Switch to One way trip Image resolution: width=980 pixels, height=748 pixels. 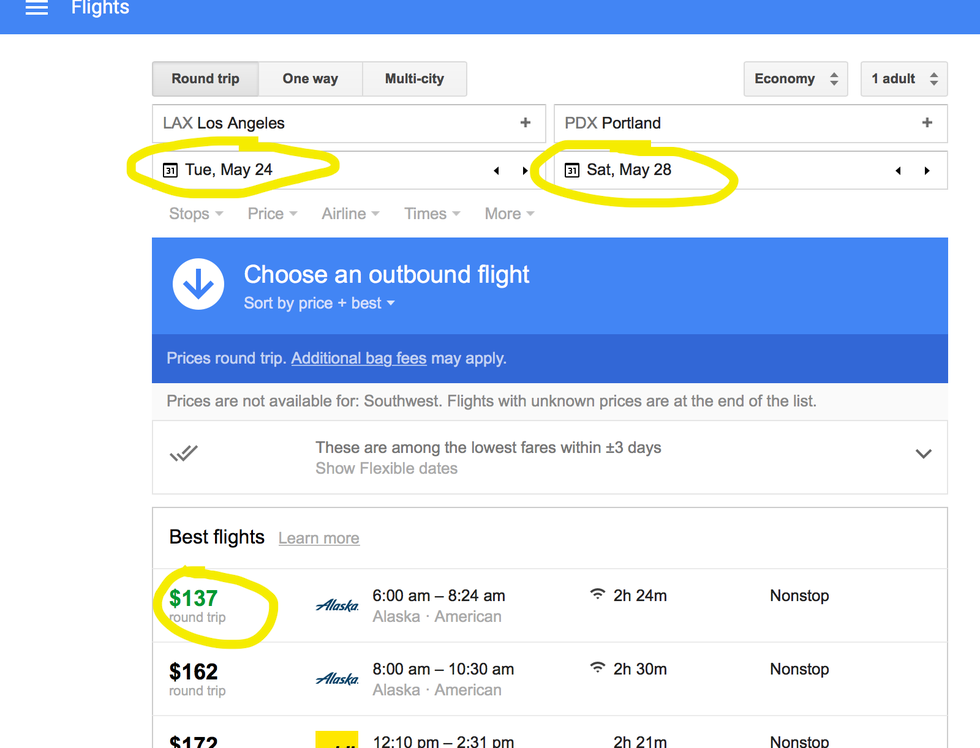click(x=310, y=79)
